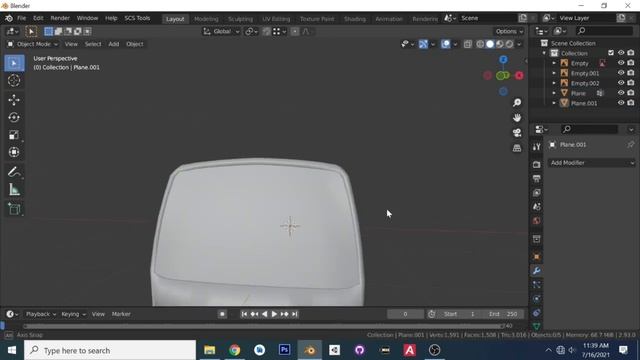Viewport: 640px width, 360px height.
Task: Open the timeline Marker menu
Action: pyautogui.click(x=121, y=314)
